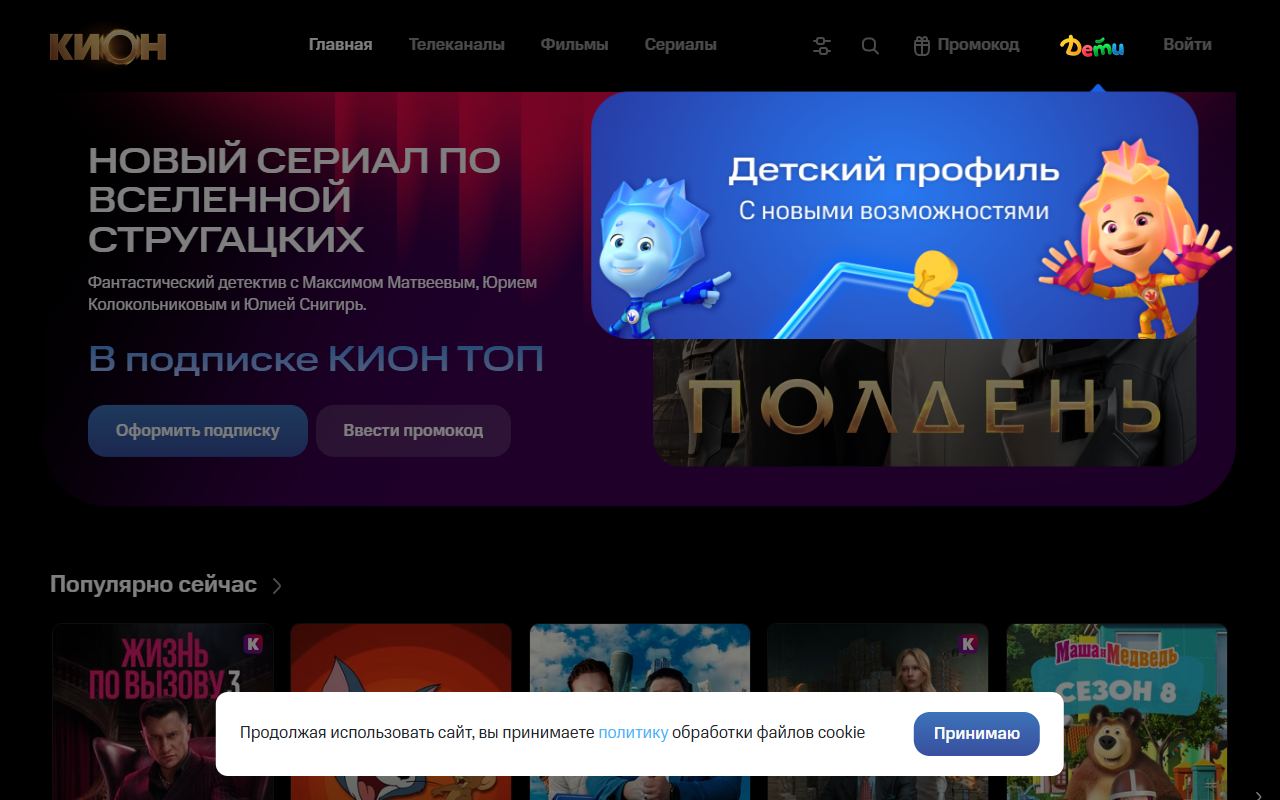The image size is (1280, 800).
Task: Open the cookie политику link
Action: 633,733
